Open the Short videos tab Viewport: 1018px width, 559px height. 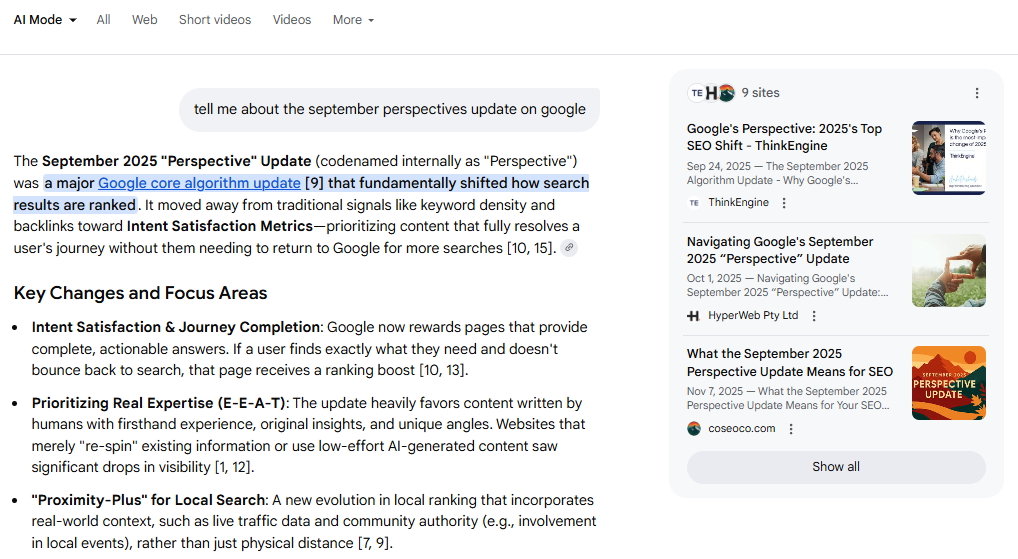(x=215, y=20)
